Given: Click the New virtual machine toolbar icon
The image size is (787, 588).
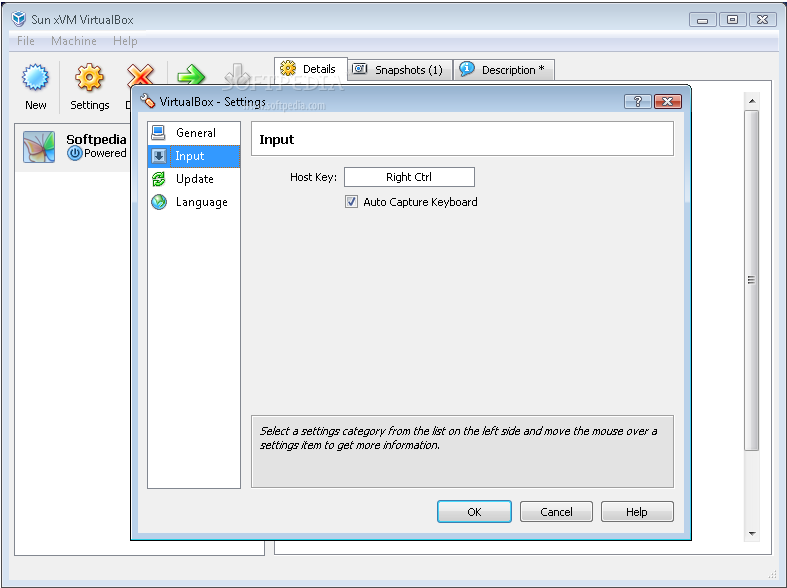Looking at the screenshot, I should click(35, 78).
